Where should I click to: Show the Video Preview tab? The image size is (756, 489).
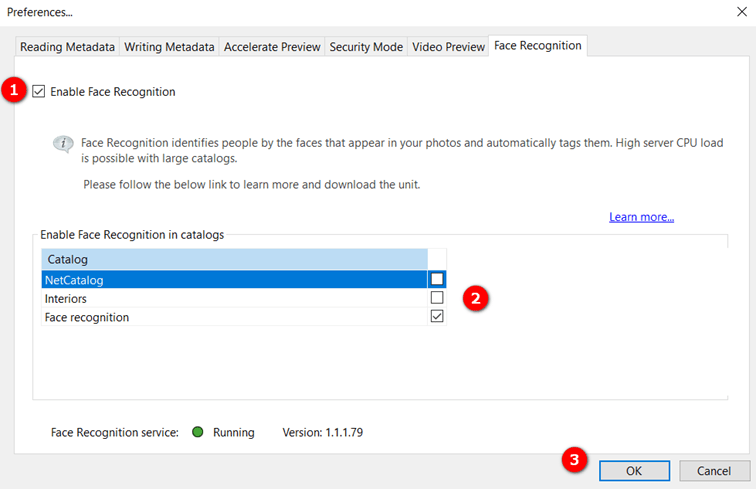coord(447,47)
